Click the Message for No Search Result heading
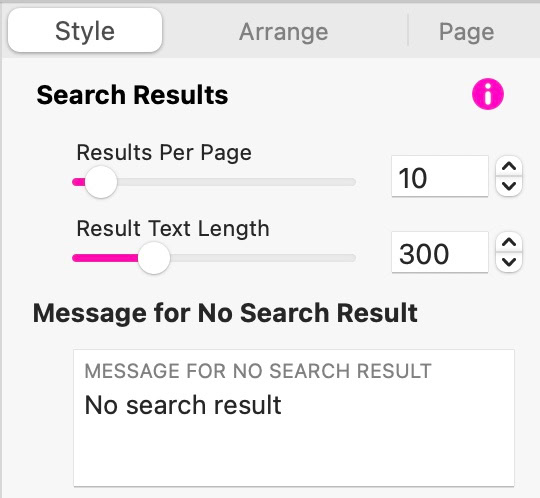The image size is (540, 498). coord(225,313)
